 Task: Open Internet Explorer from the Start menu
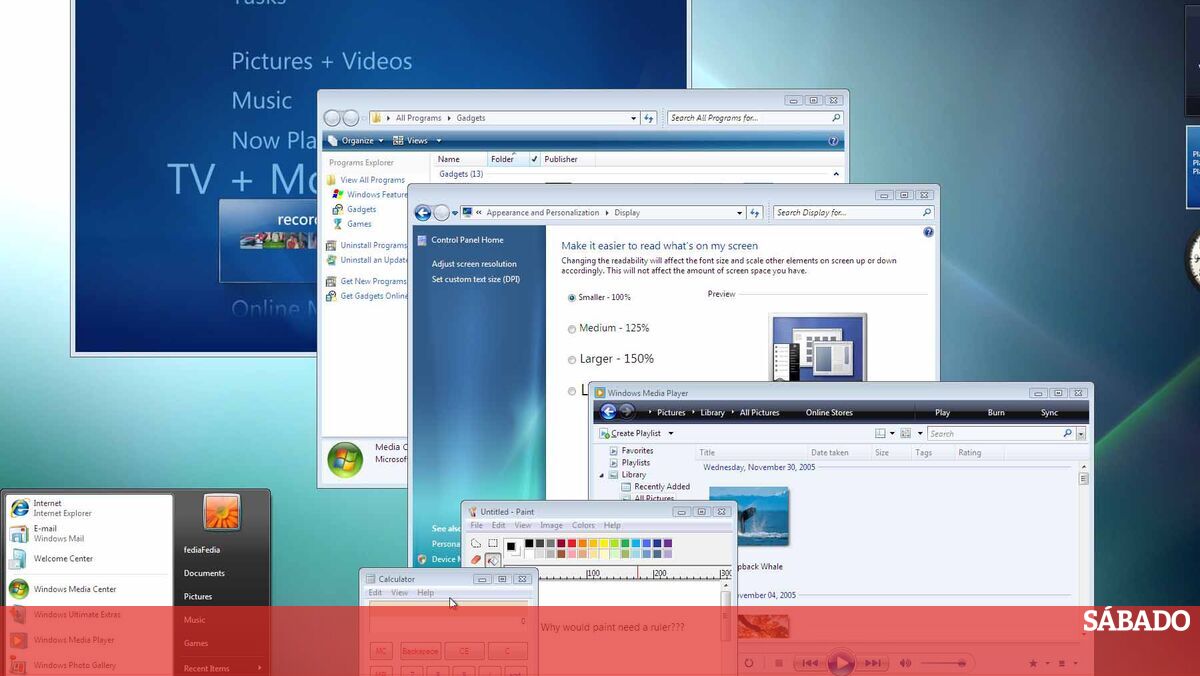[x=50, y=508]
